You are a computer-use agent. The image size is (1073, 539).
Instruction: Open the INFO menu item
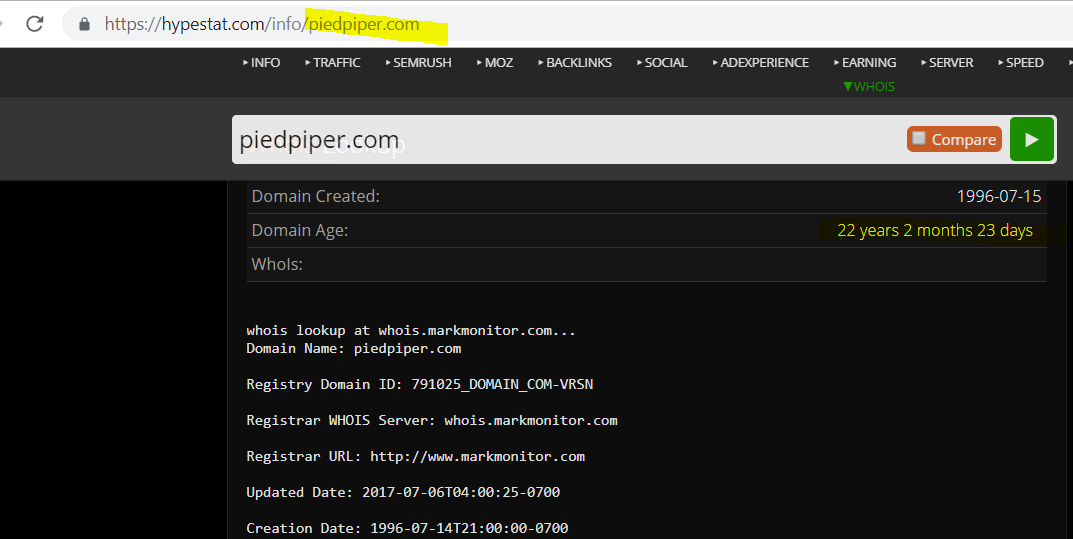[x=261, y=62]
